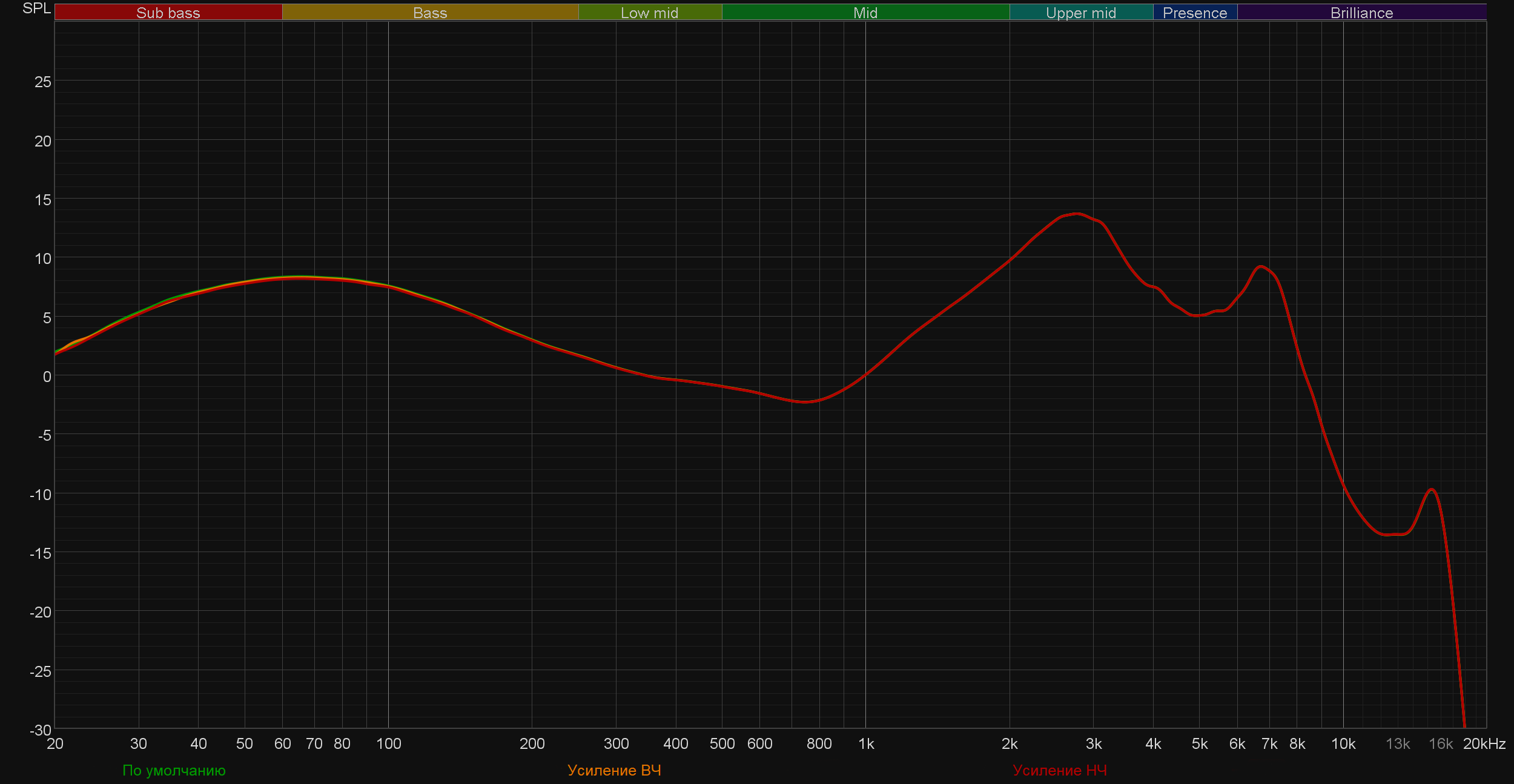Click the 100 Hz axis label
This screenshot has width=1514, height=784.
point(388,743)
